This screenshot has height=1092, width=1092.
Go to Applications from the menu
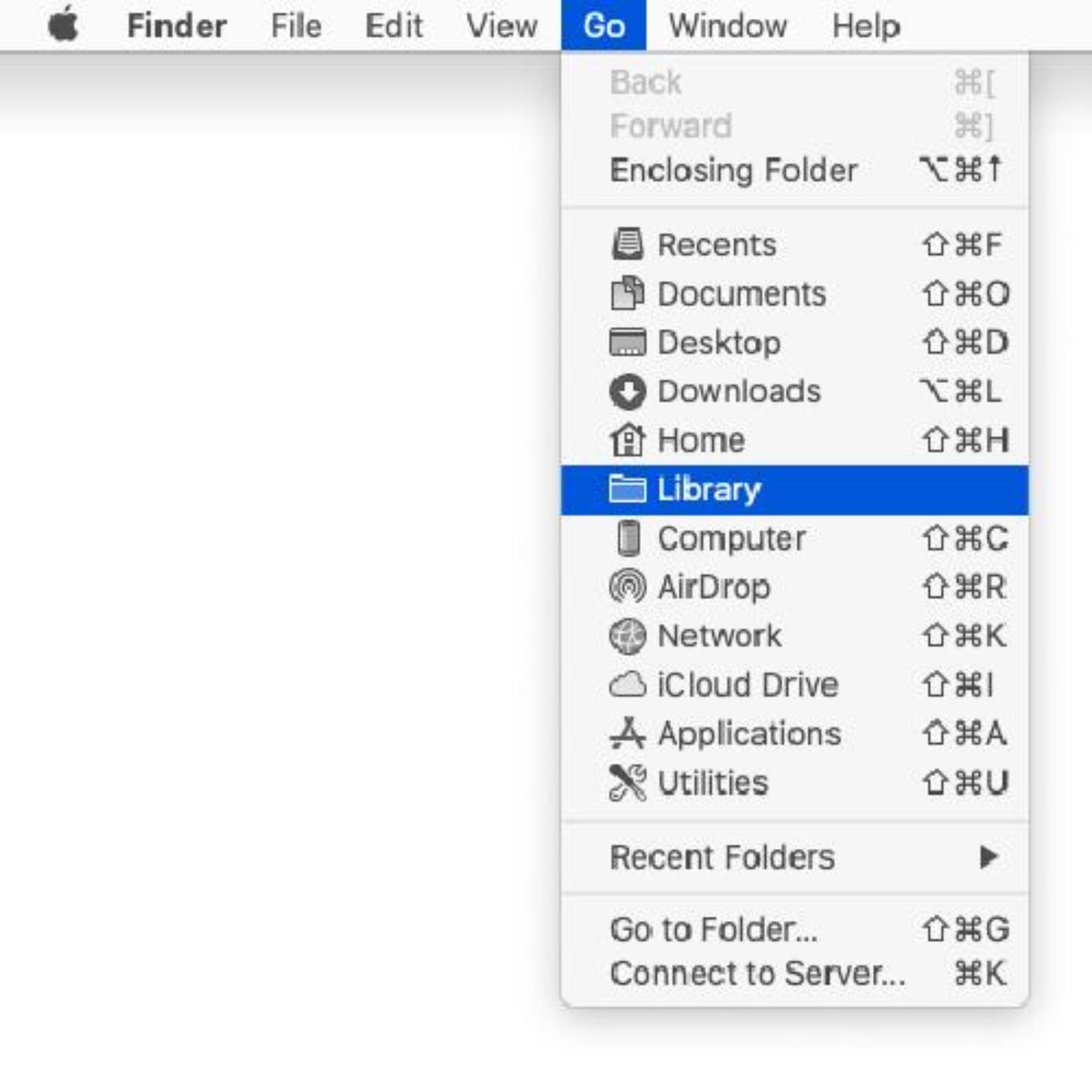pyautogui.click(x=794, y=734)
